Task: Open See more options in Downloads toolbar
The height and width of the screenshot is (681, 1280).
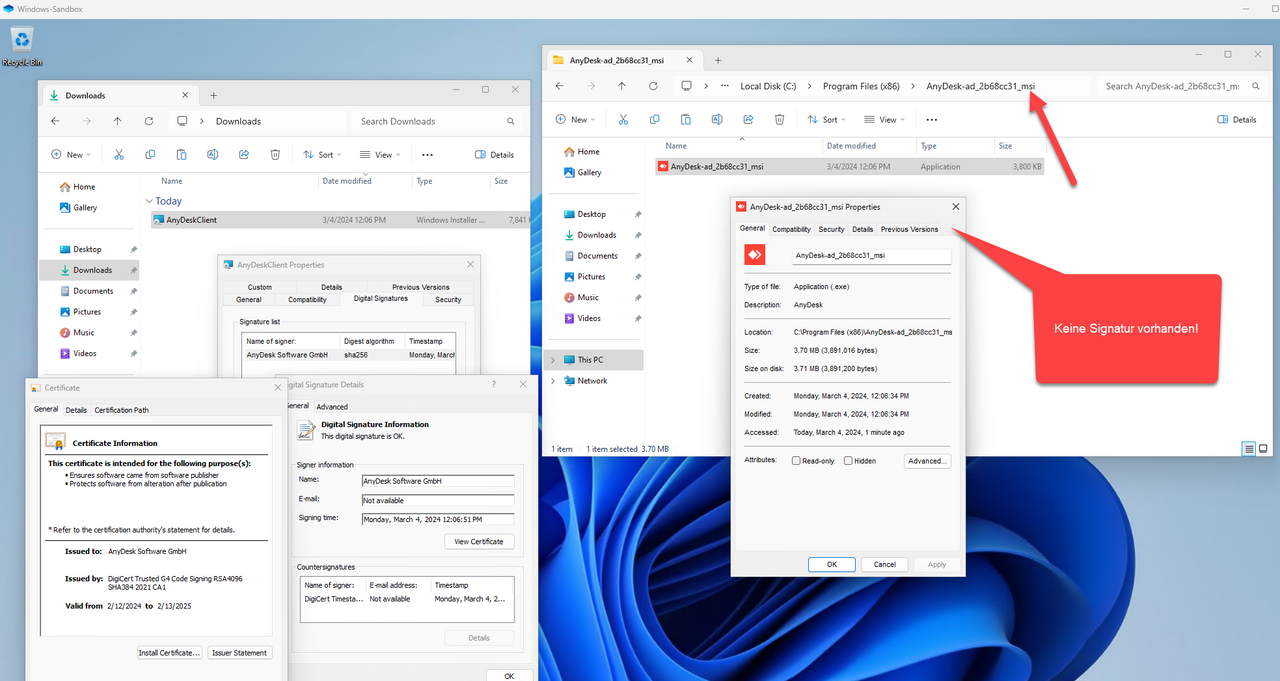Action: (427, 155)
